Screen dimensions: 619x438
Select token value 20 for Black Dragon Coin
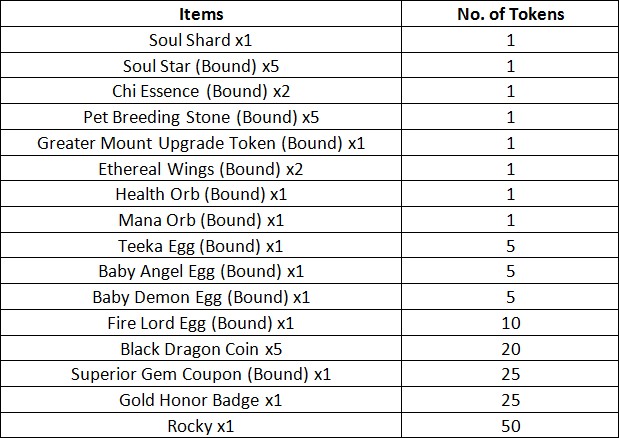[511, 349]
